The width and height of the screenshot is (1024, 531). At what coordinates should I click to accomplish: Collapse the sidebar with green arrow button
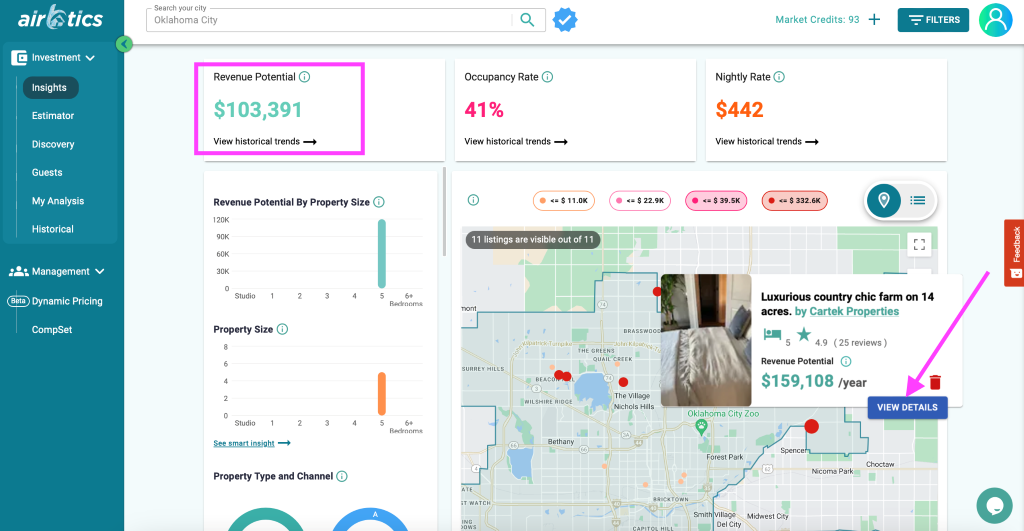point(124,44)
